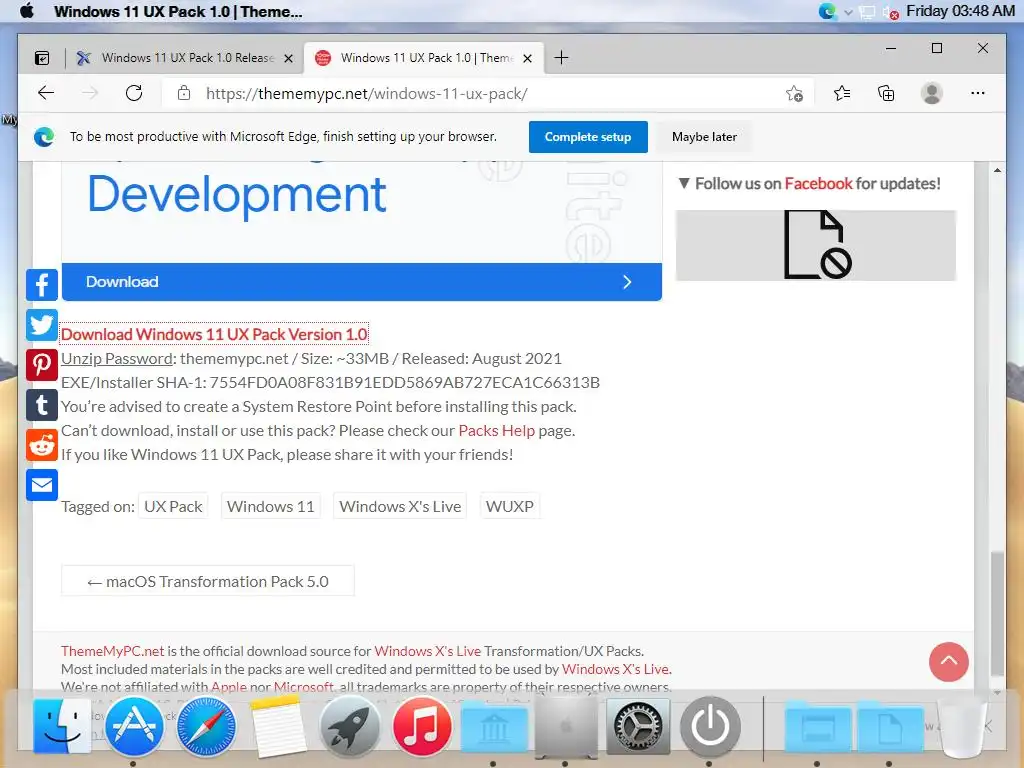Switch to Windows 11 UX Pack Release tab
The image size is (1024, 768).
coord(184,58)
